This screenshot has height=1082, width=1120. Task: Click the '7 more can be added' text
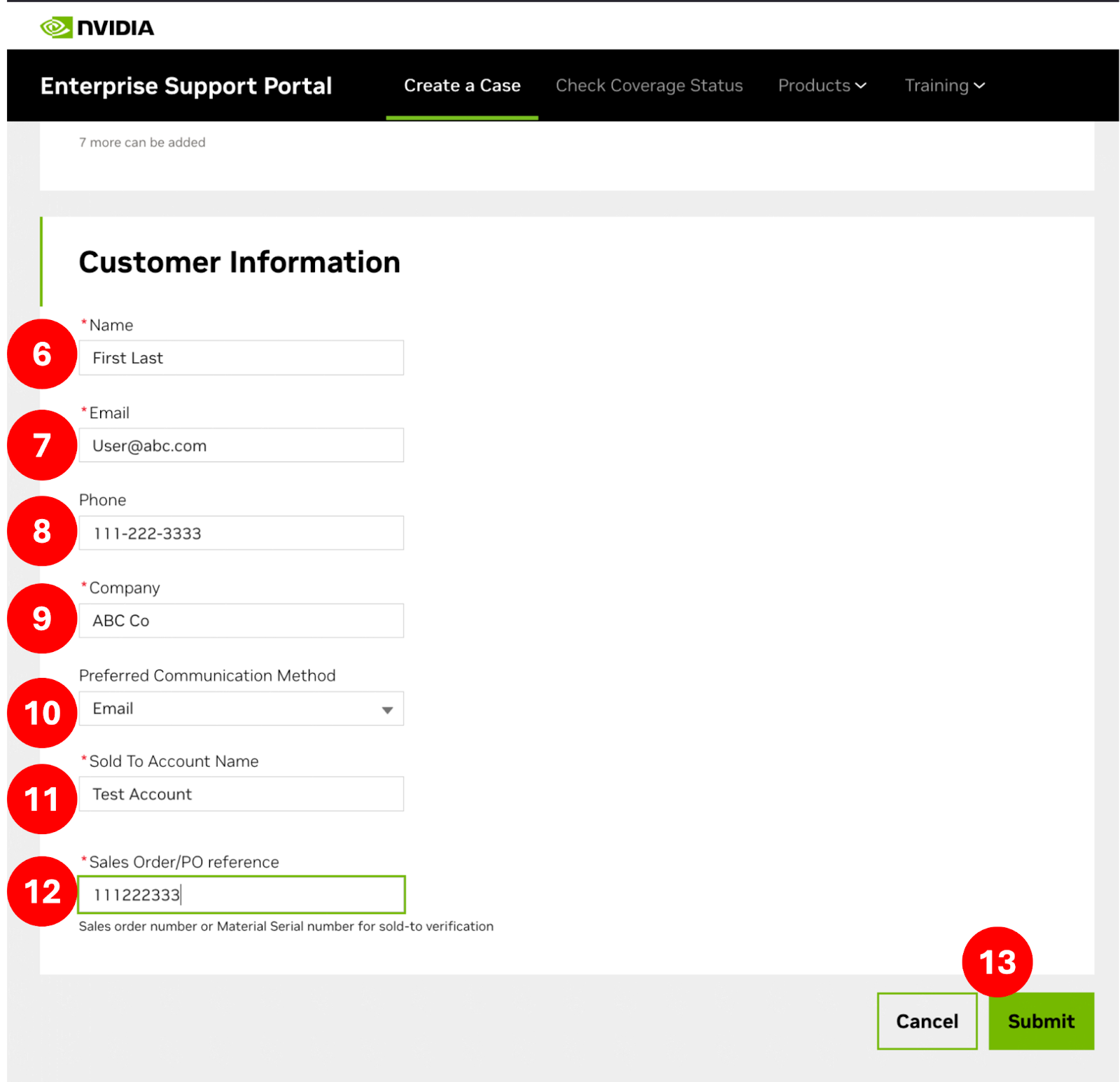tap(142, 142)
